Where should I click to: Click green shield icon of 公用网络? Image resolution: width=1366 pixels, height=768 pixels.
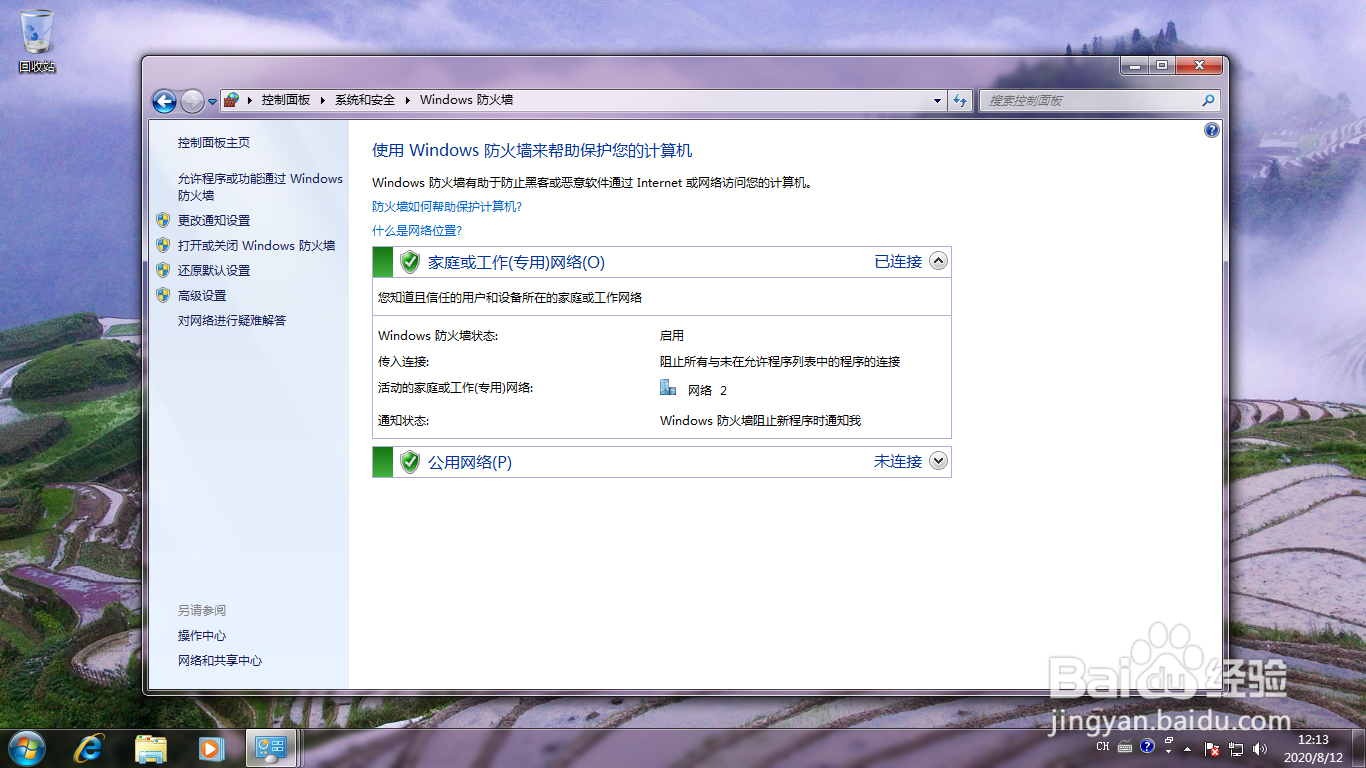point(409,462)
